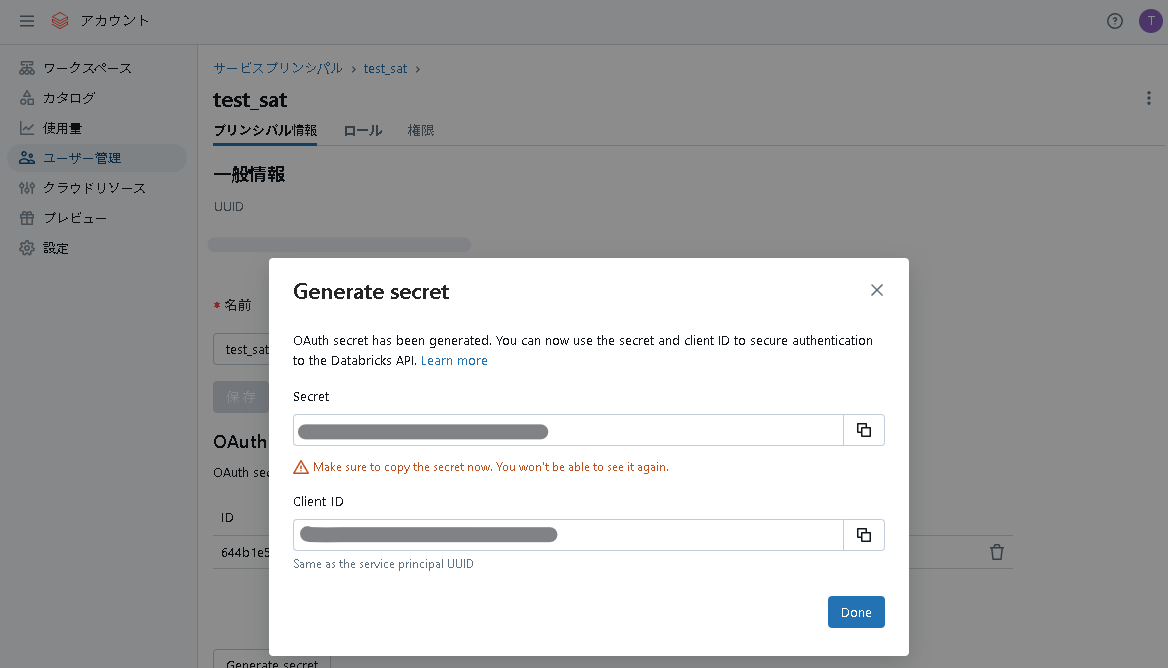Copy the Secret value

tap(864, 430)
